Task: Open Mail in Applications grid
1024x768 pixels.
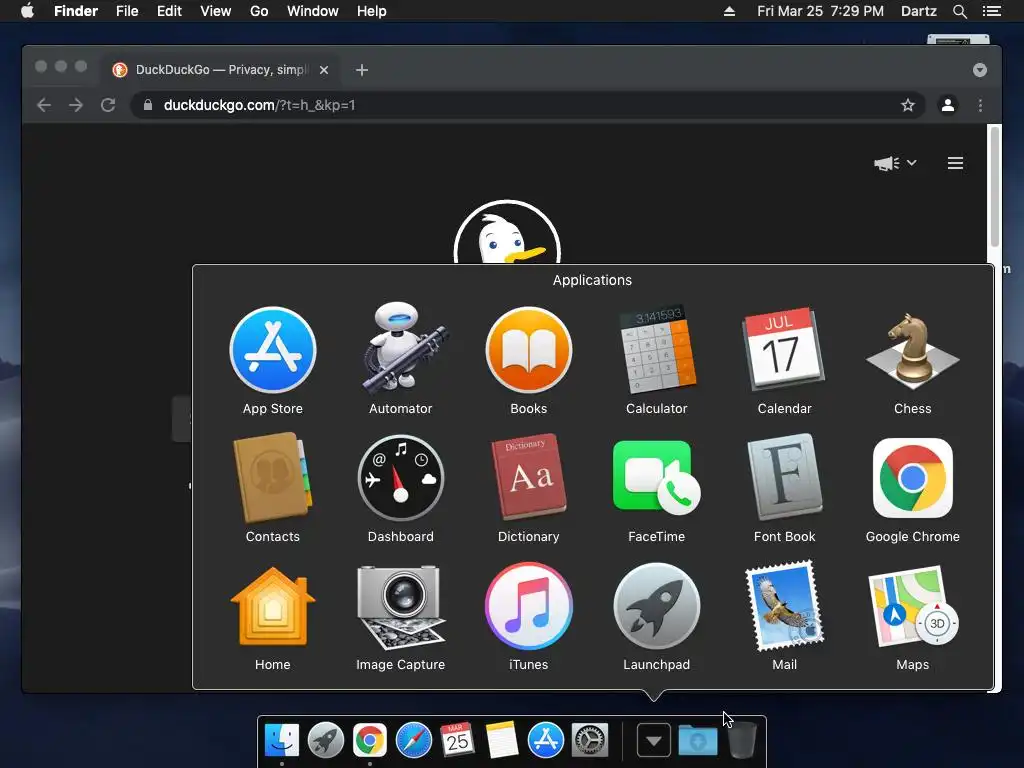Action: click(x=784, y=605)
